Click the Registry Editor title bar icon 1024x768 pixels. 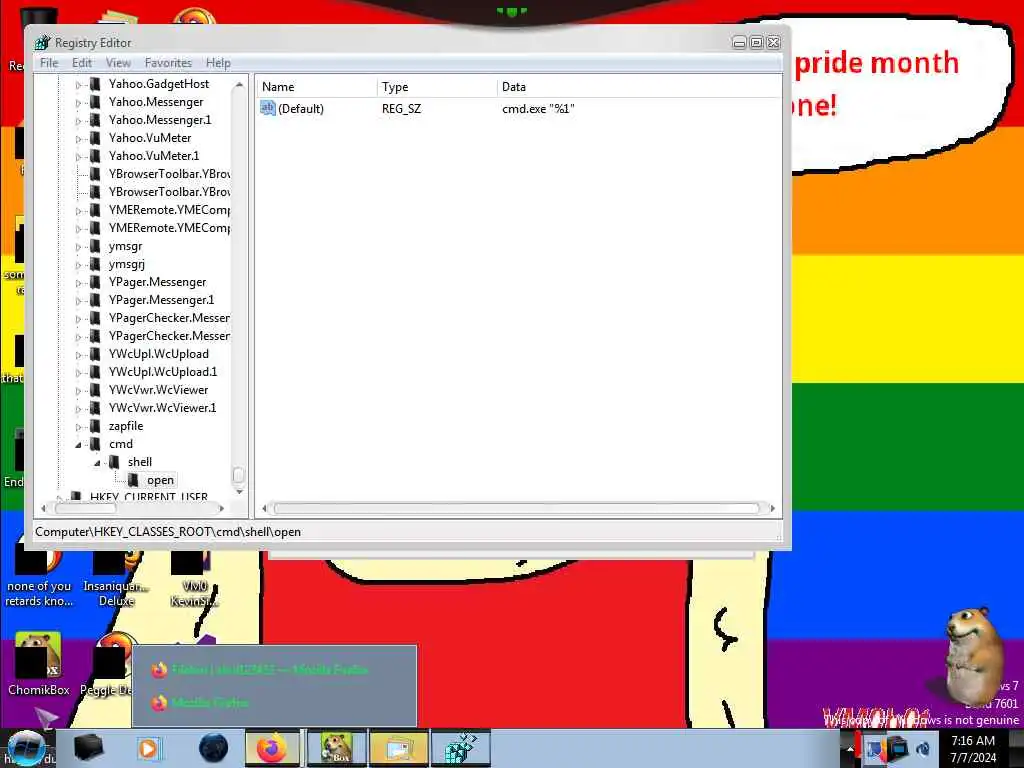tap(42, 42)
